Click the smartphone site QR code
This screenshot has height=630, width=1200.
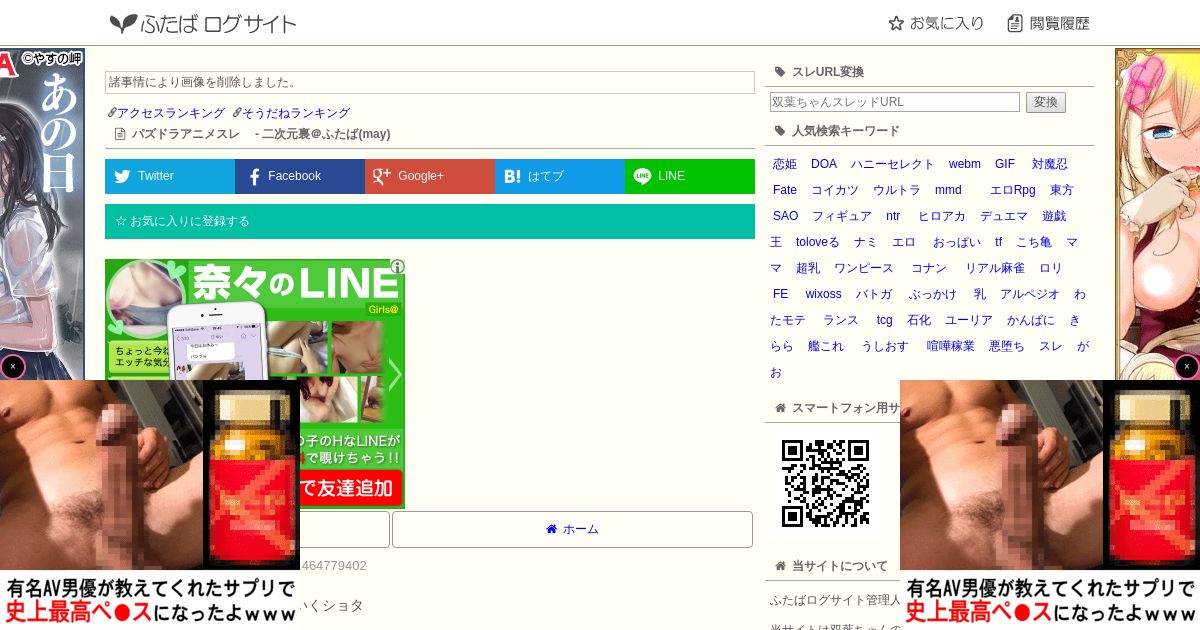[x=825, y=484]
